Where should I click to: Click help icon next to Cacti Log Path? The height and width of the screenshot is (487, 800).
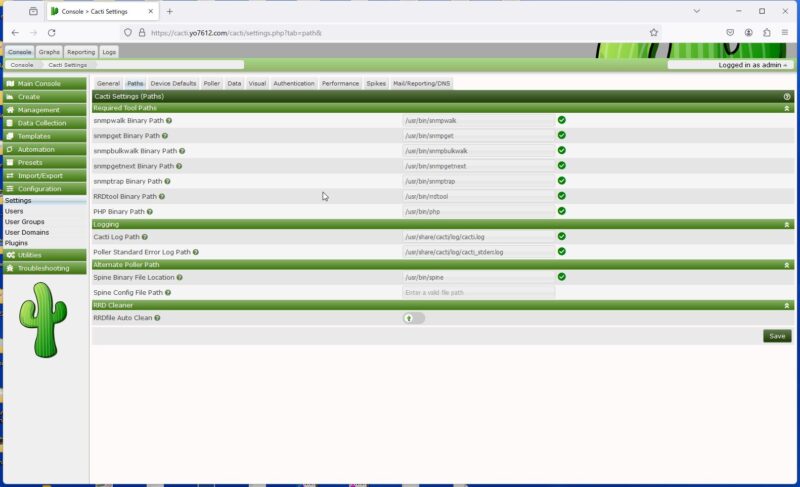[145, 237]
